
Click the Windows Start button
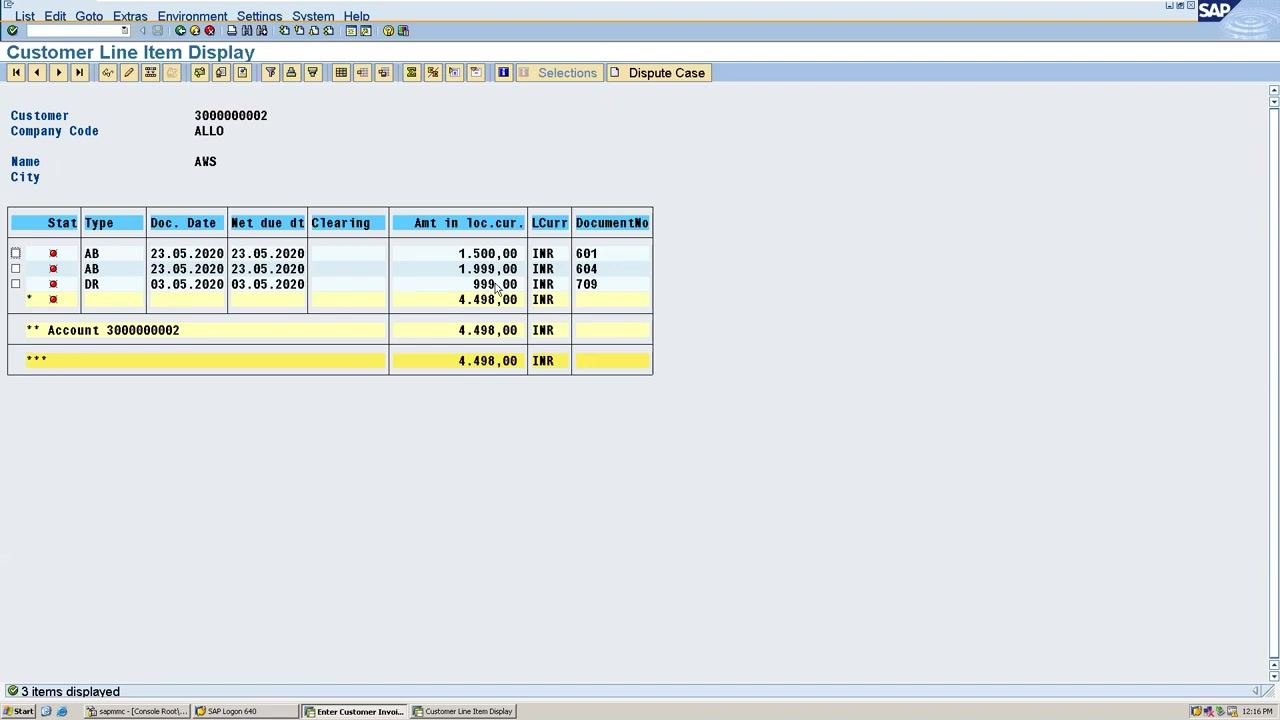click(18, 712)
